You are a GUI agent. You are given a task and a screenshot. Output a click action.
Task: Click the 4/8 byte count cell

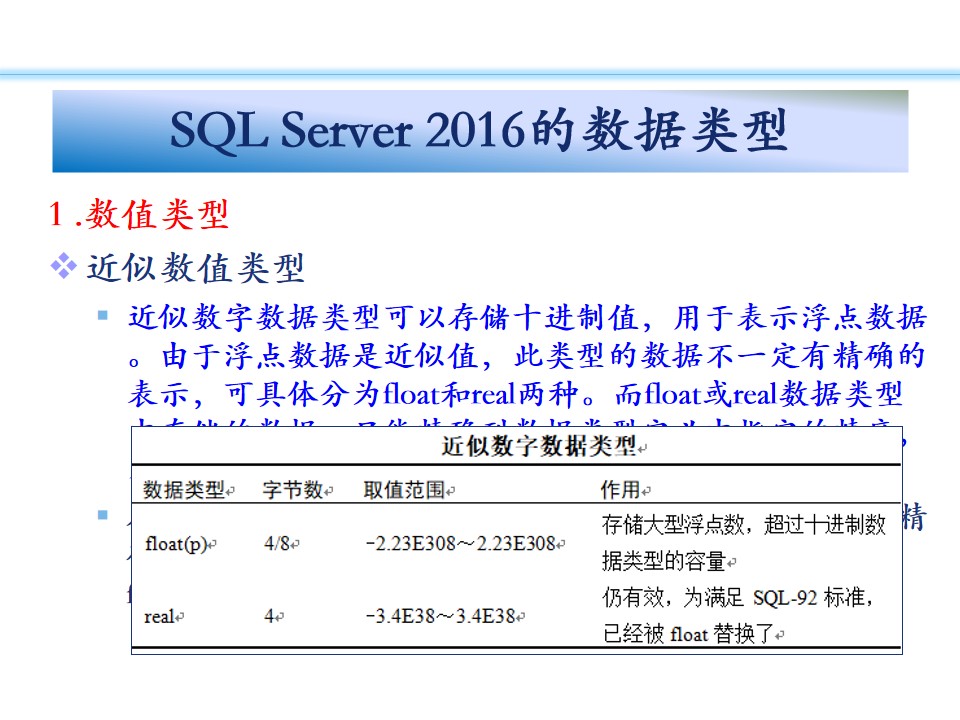(x=277, y=544)
